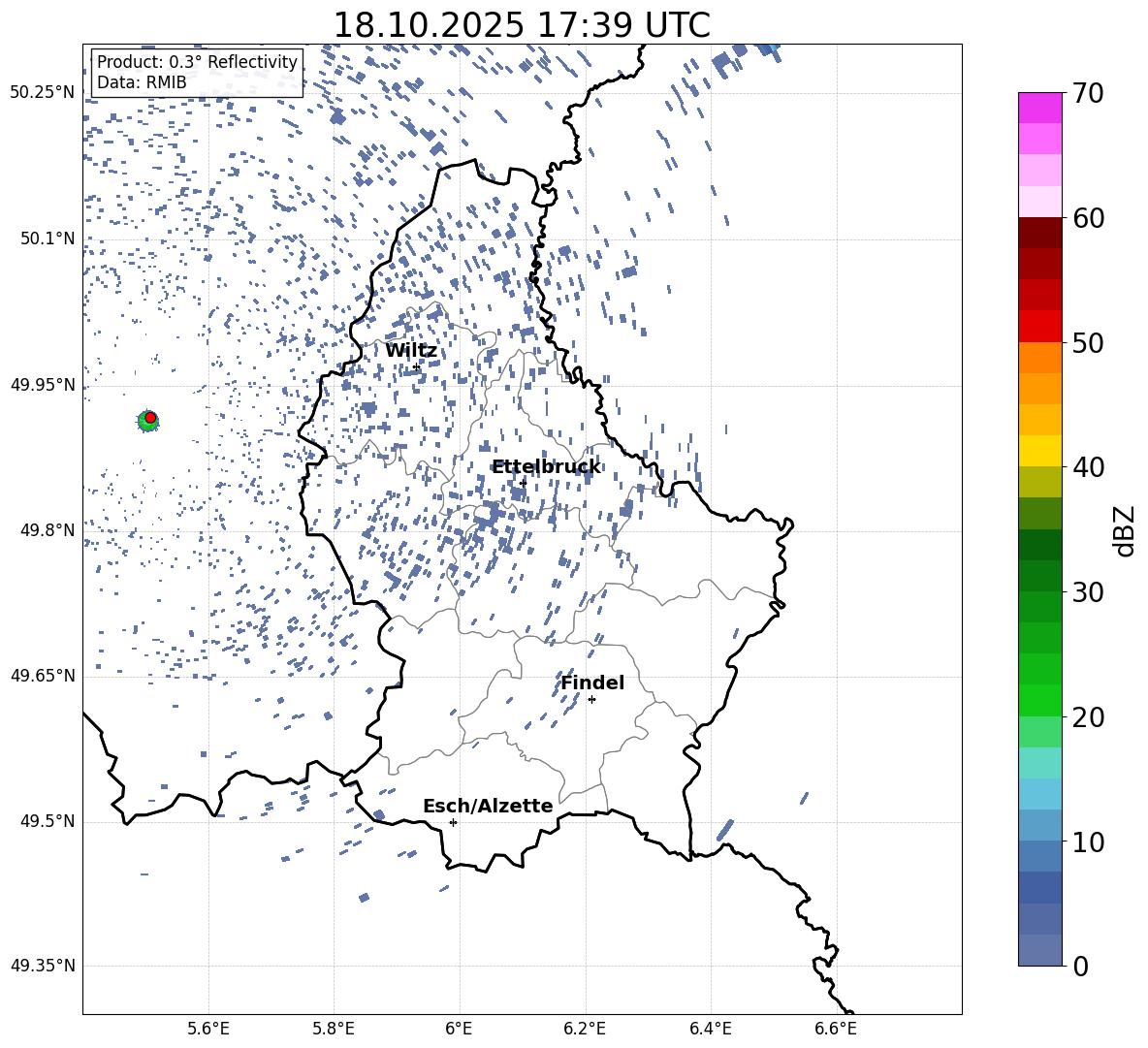Click the 5.8°E longitude label
The width and height of the screenshot is (1148, 1048).
click(334, 1029)
